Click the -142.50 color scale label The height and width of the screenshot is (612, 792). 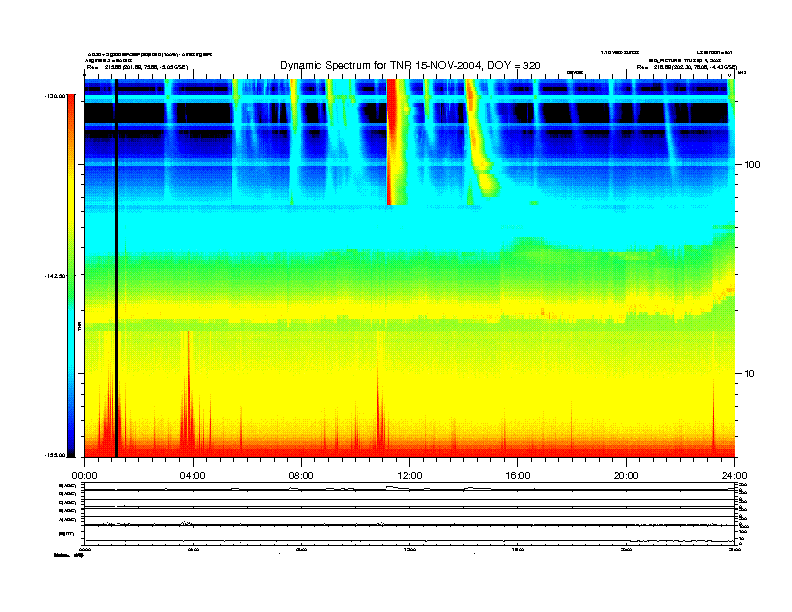[x=55, y=276]
